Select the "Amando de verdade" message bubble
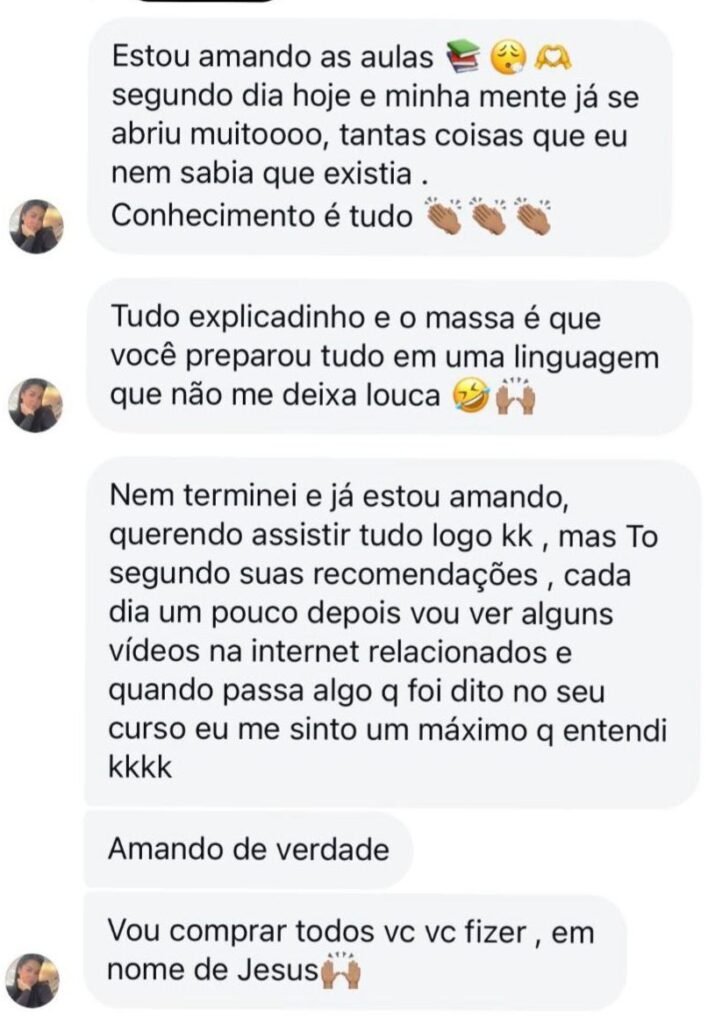The width and height of the screenshot is (708, 1024). pyautogui.click(x=247, y=849)
